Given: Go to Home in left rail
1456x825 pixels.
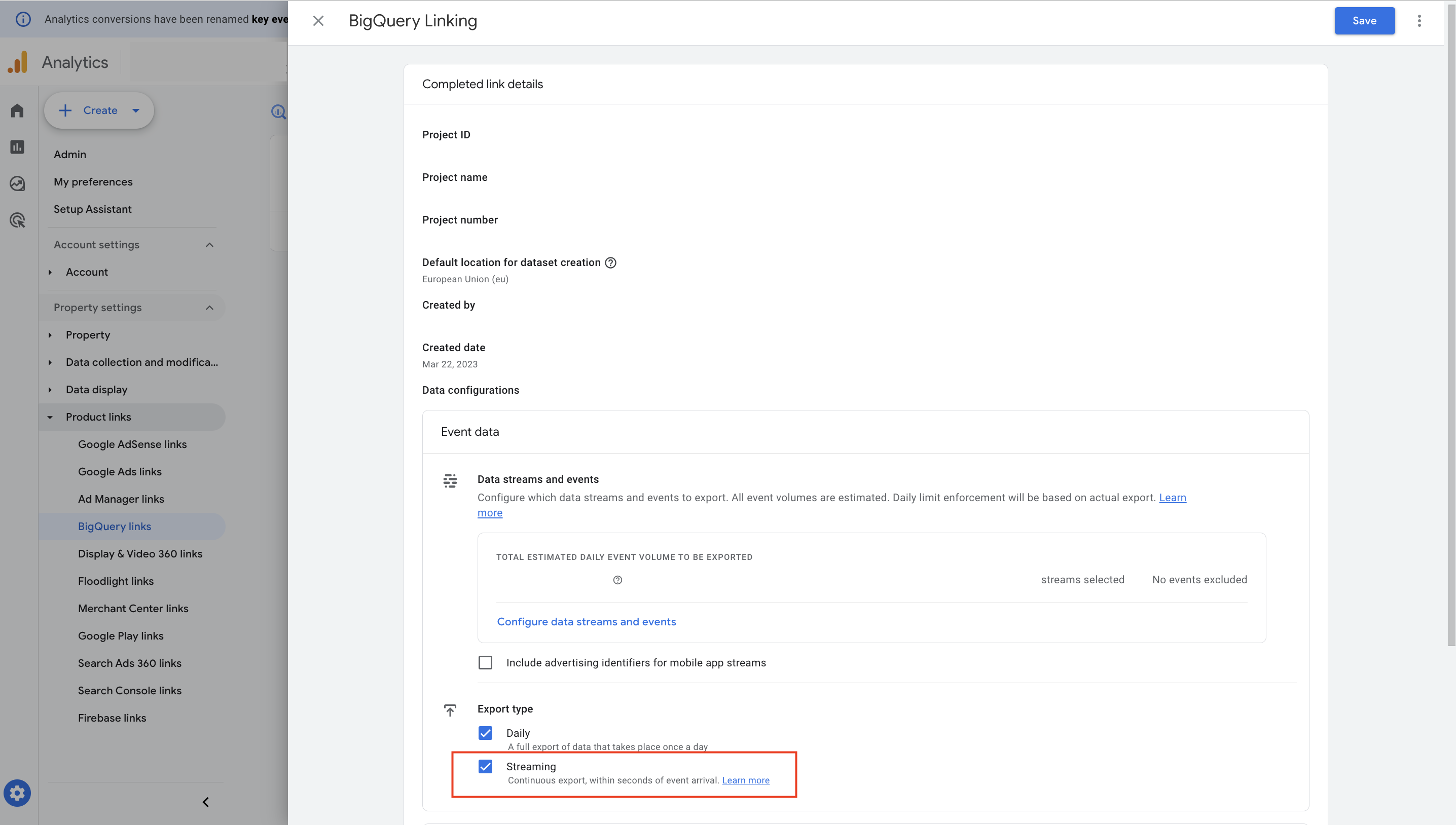Looking at the screenshot, I should click(18, 110).
